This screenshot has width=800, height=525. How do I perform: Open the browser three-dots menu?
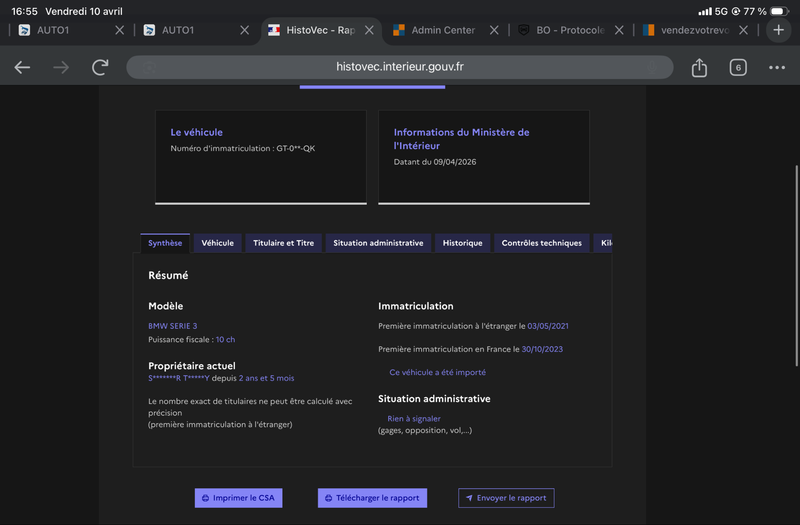(x=777, y=67)
